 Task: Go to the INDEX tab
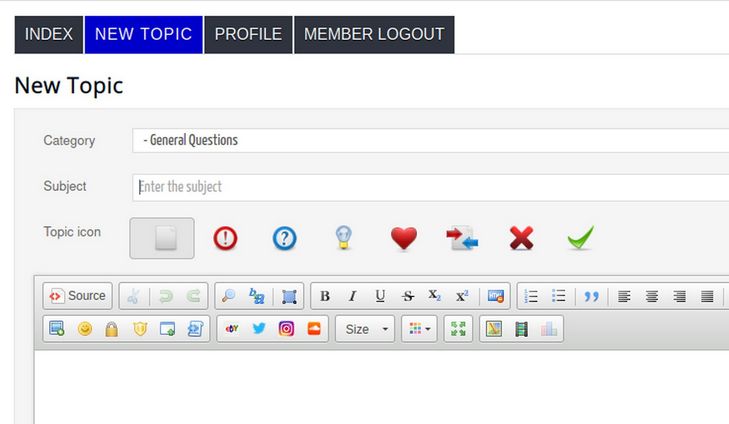pyautogui.click(x=49, y=34)
